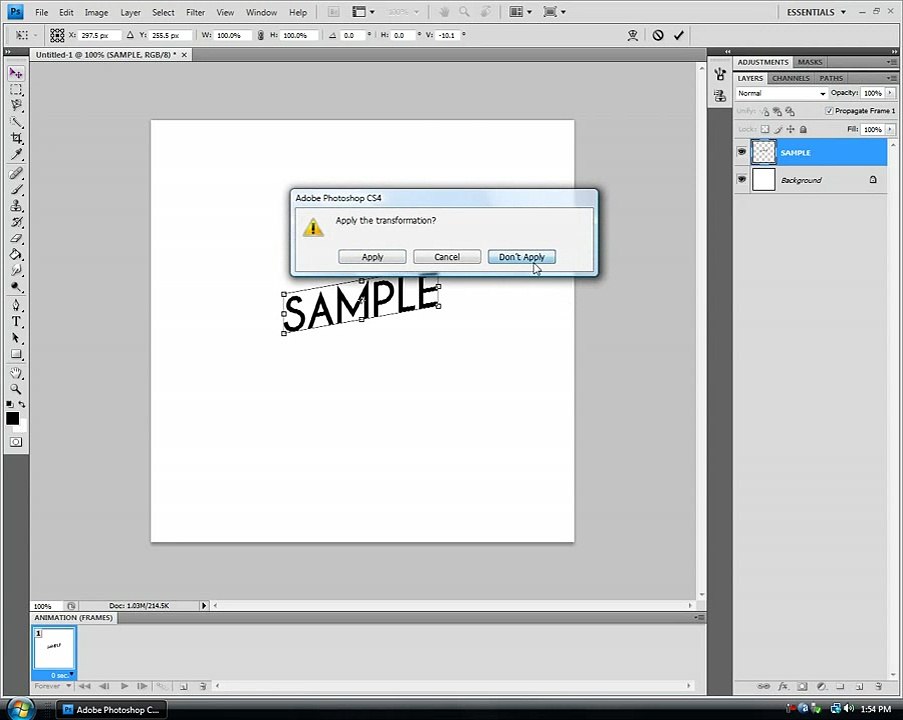Image resolution: width=903 pixels, height=720 pixels.
Task: Toggle lock position icon
Action: 790,130
